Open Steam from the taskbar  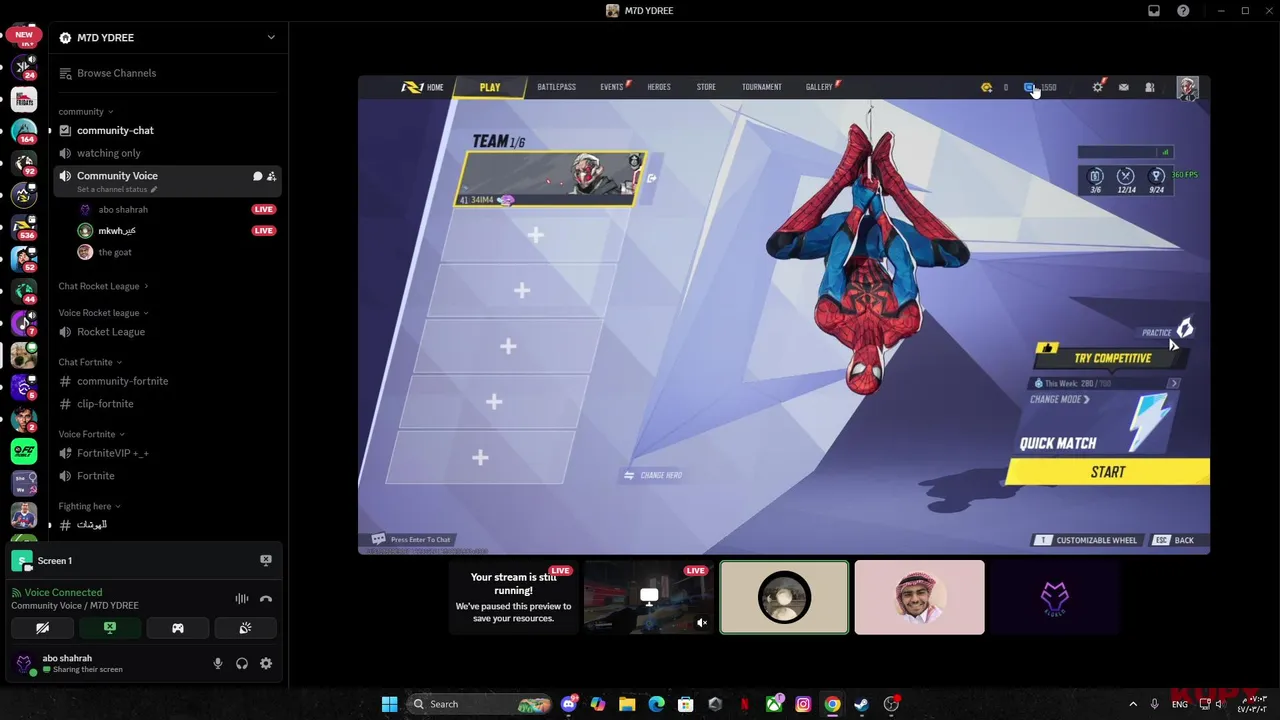tap(861, 704)
